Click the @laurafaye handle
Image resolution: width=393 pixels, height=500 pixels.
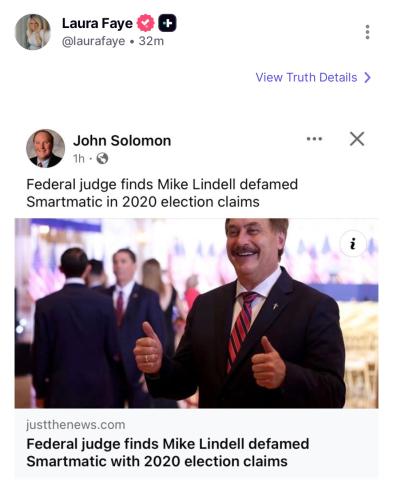[x=93, y=41]
